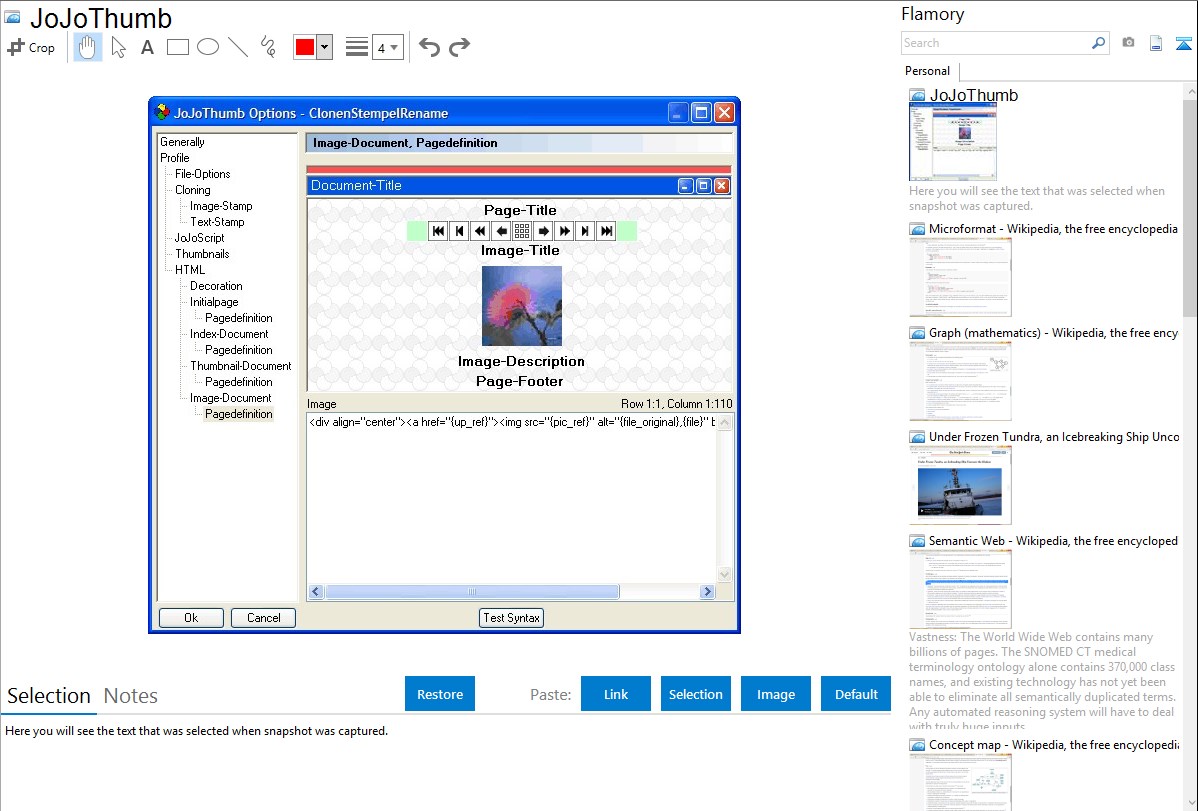Click the red color swatch
The height and width of the screenshot is (811, 1198).
click(x=305, y=47)
